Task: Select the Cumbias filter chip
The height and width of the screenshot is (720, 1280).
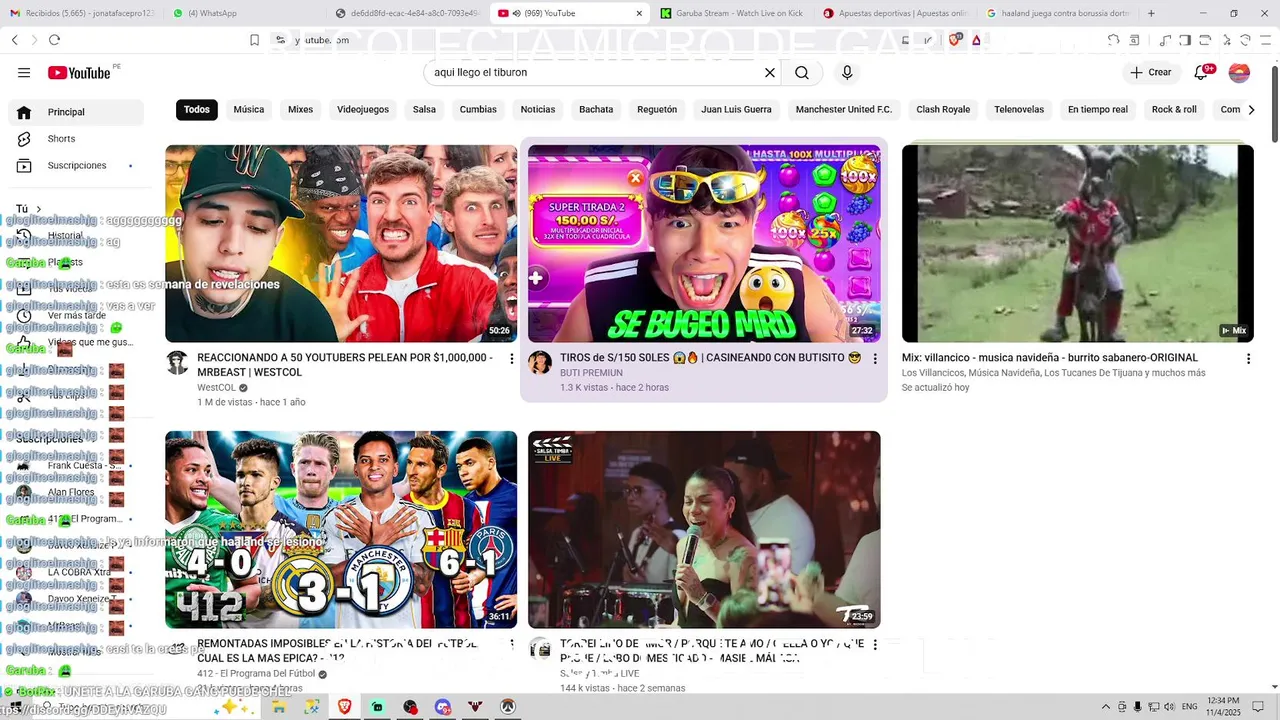Action: [478, 110]
